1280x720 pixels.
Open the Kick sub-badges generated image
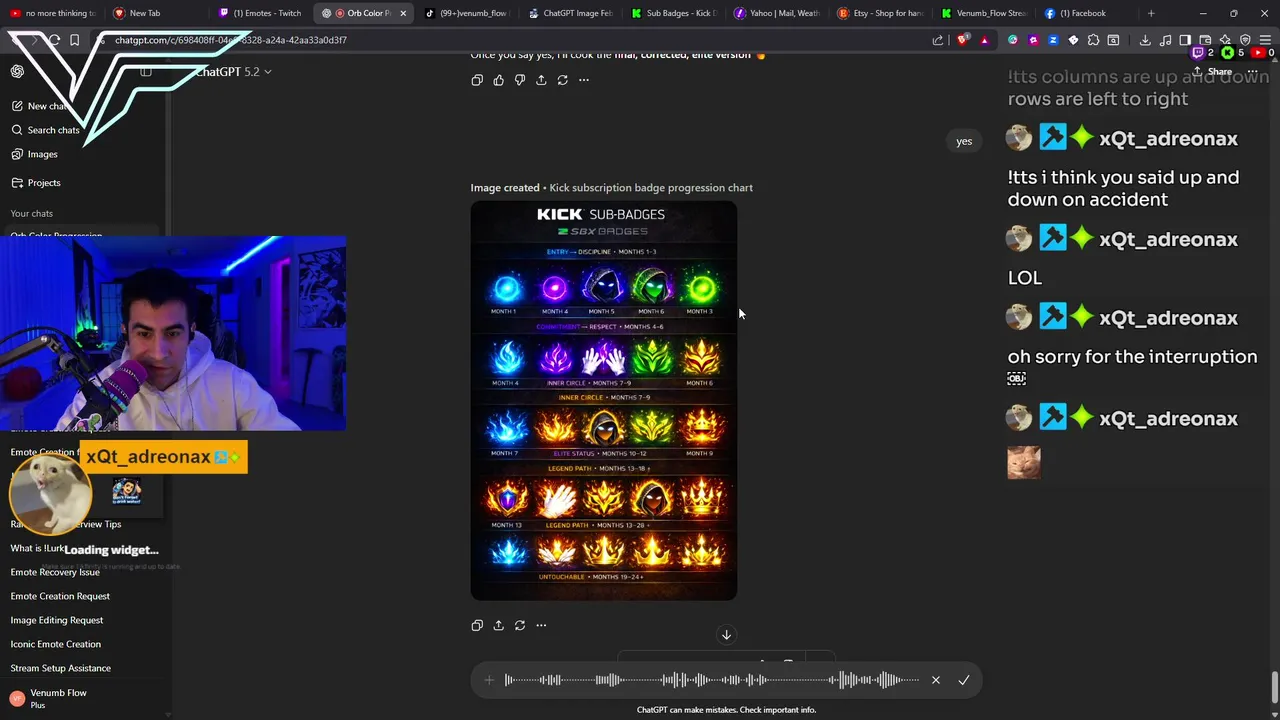pyautogui.click(x=604, y=400)
